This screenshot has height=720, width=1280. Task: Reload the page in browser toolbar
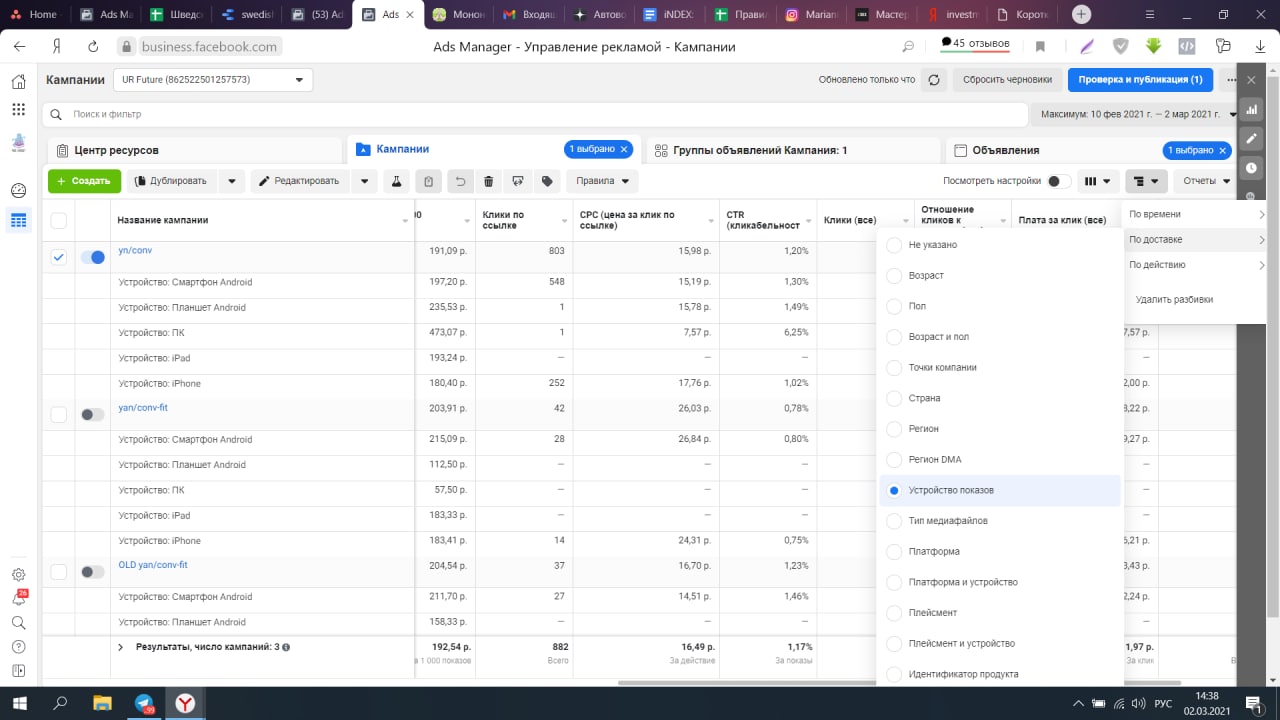point(93,46)
